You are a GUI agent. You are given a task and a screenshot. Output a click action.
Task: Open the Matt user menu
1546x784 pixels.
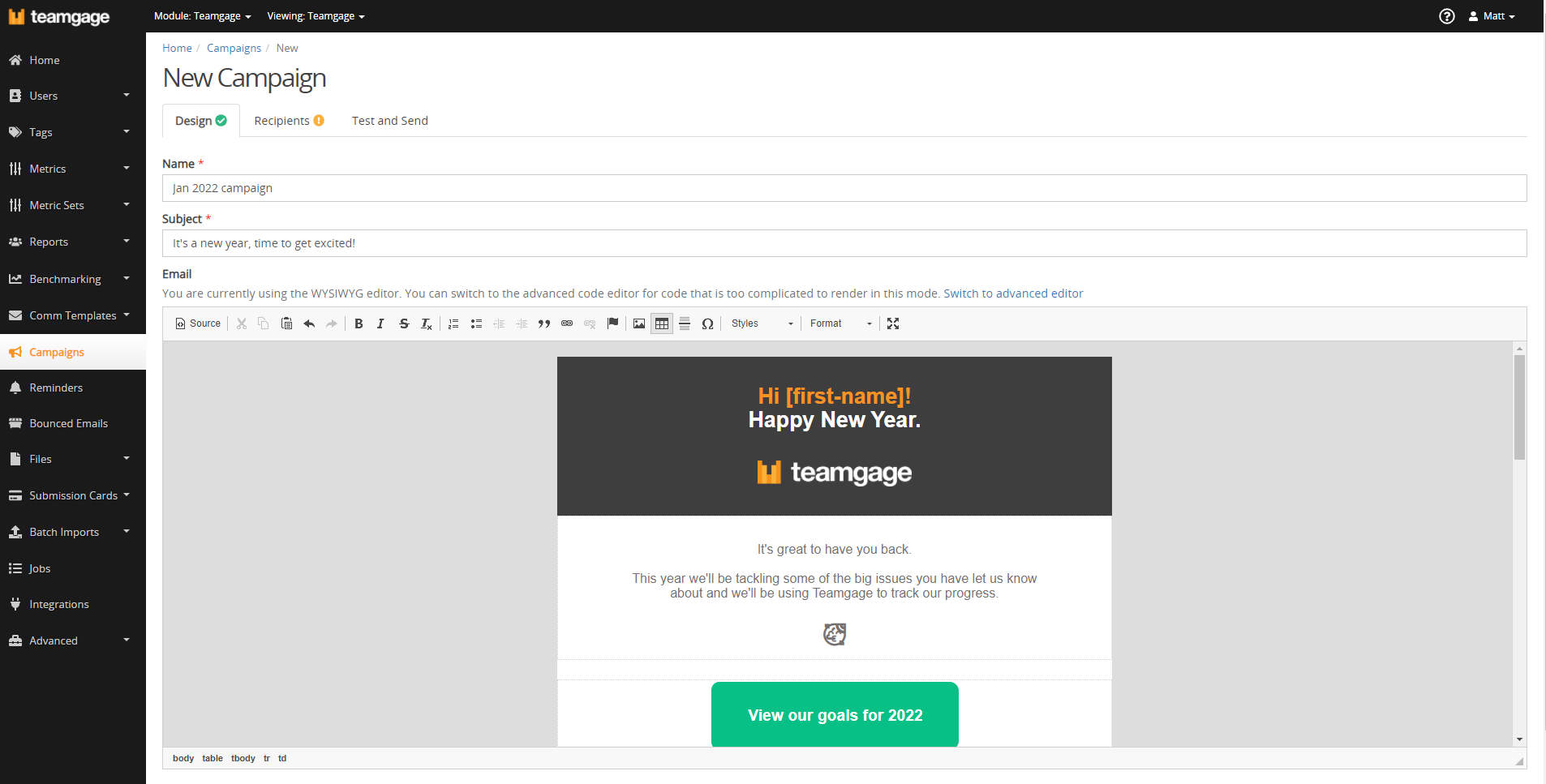point(1492,16)
